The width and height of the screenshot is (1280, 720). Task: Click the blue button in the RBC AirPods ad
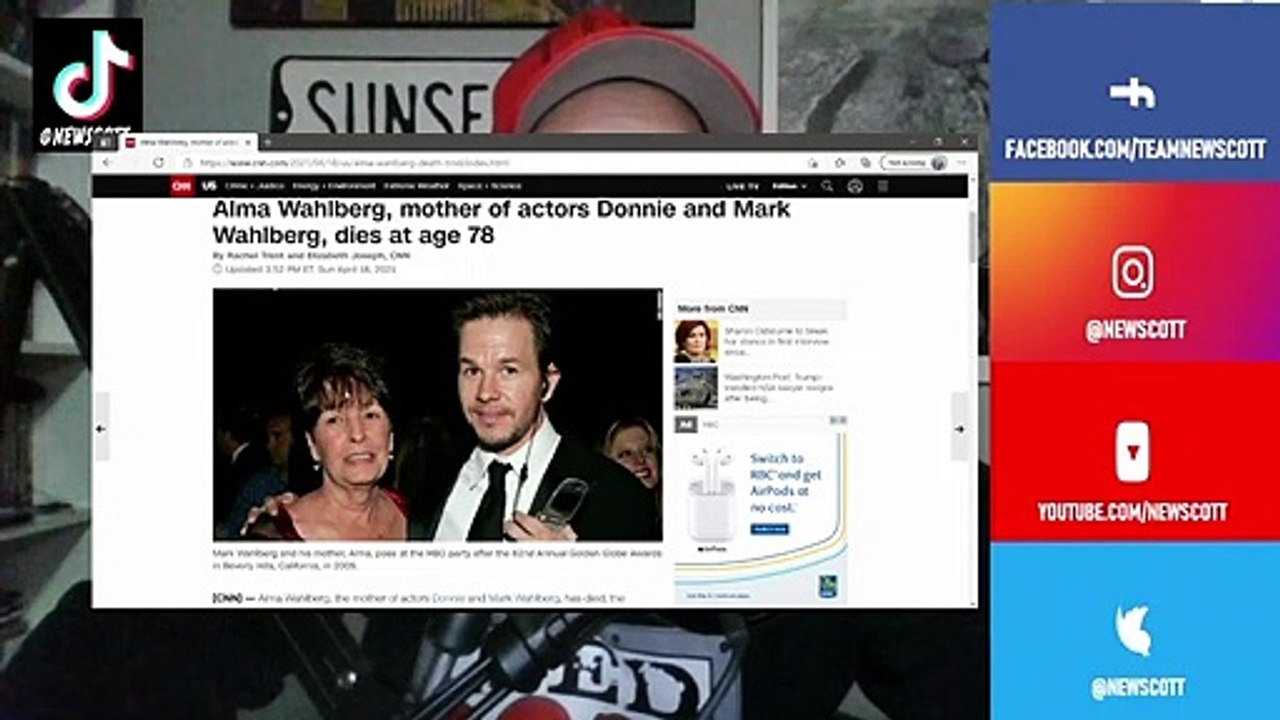tap(769, 529)
